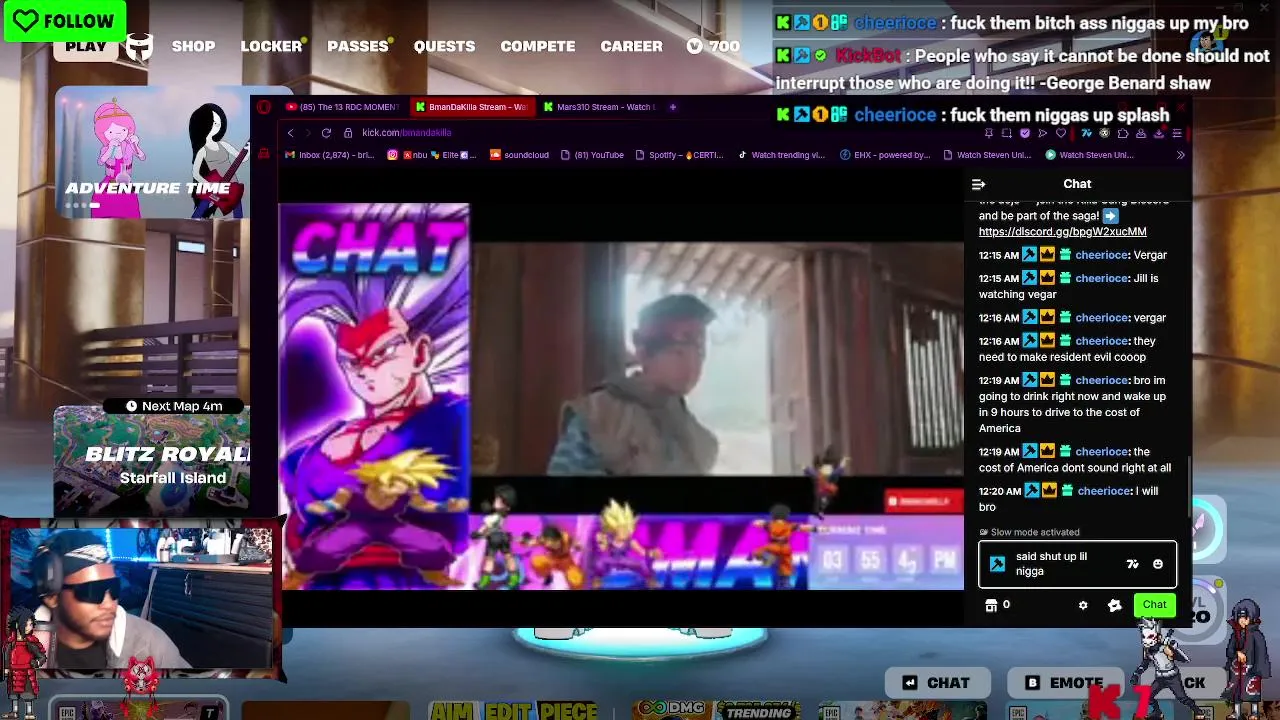
Task: Open the Fortnite CAREER tab
Action: [x=631, y=46]
